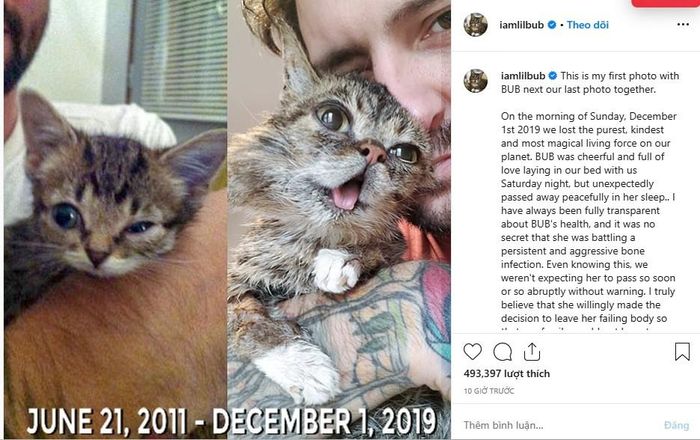Click the red button at top right corner
700x440 pixels.
665,3
